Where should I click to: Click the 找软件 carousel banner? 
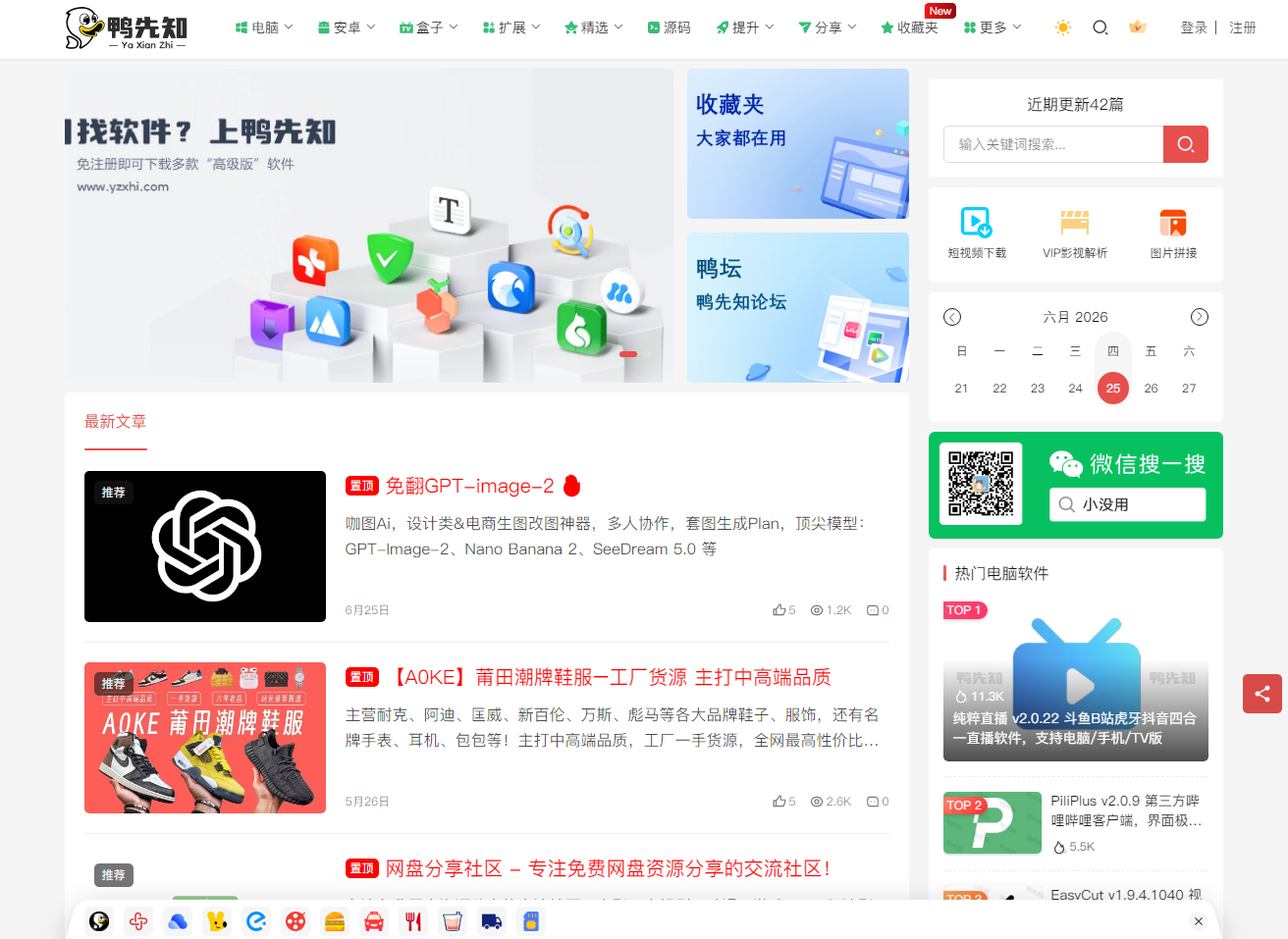tap(369, 226)
